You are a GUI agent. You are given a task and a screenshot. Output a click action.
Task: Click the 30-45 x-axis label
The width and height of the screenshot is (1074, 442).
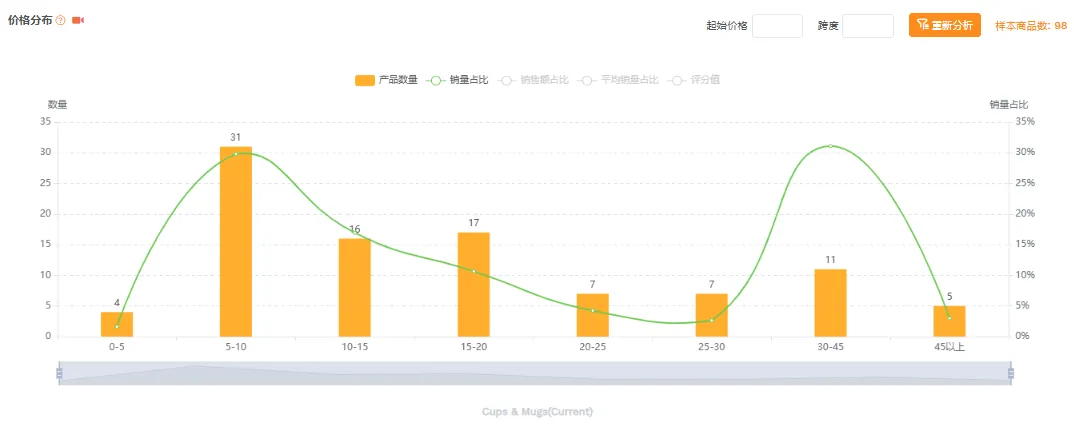[x=830, y=347]
